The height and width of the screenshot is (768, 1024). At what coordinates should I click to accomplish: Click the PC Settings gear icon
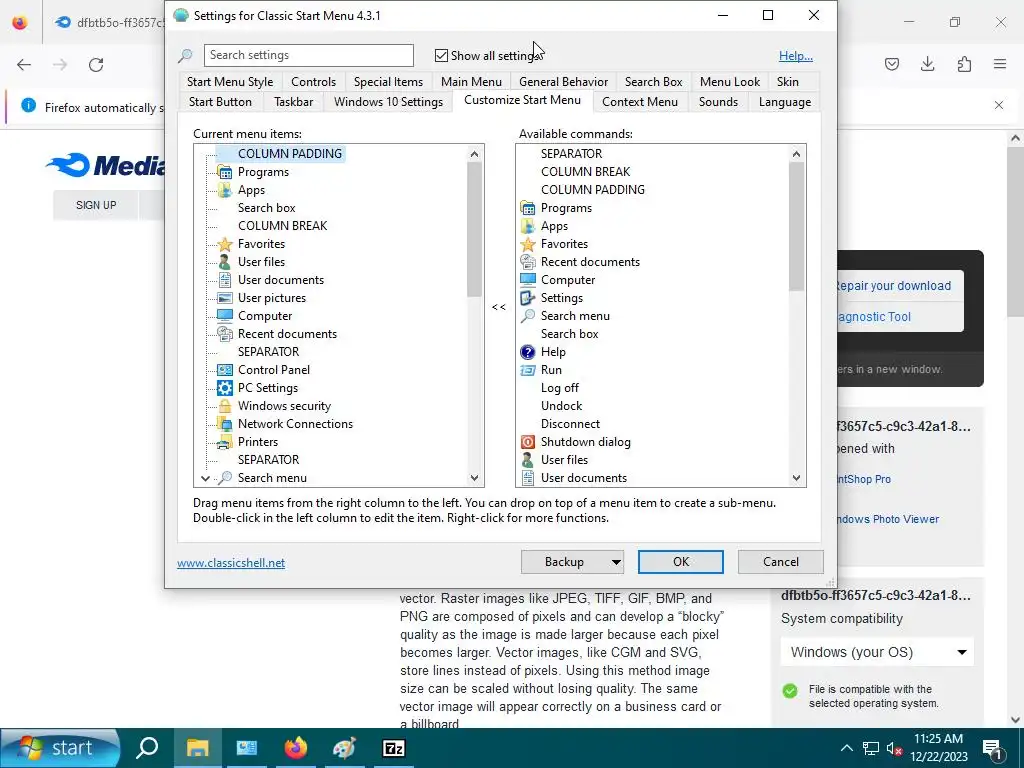point(225,388)
